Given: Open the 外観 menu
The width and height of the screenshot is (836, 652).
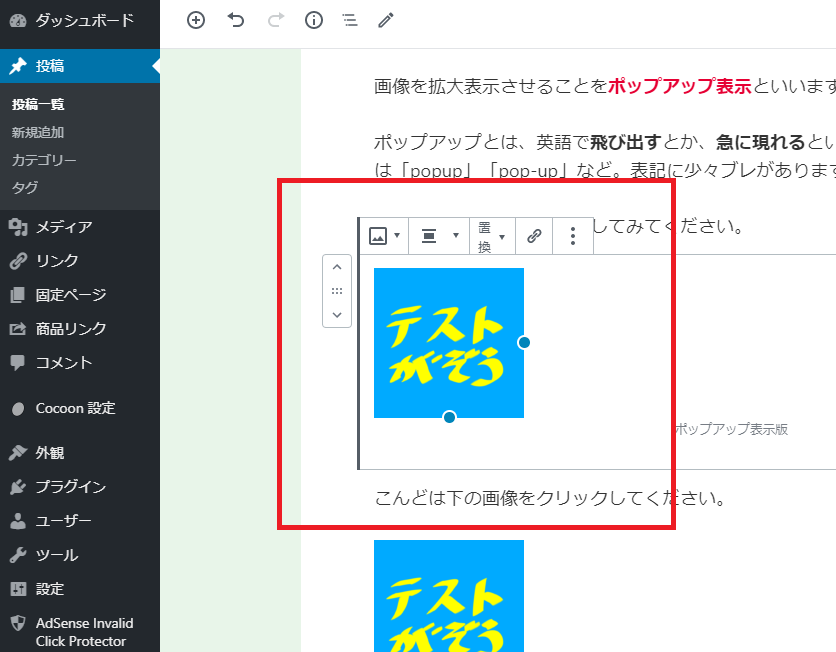Looking at the screenshot, I should 80,453.
